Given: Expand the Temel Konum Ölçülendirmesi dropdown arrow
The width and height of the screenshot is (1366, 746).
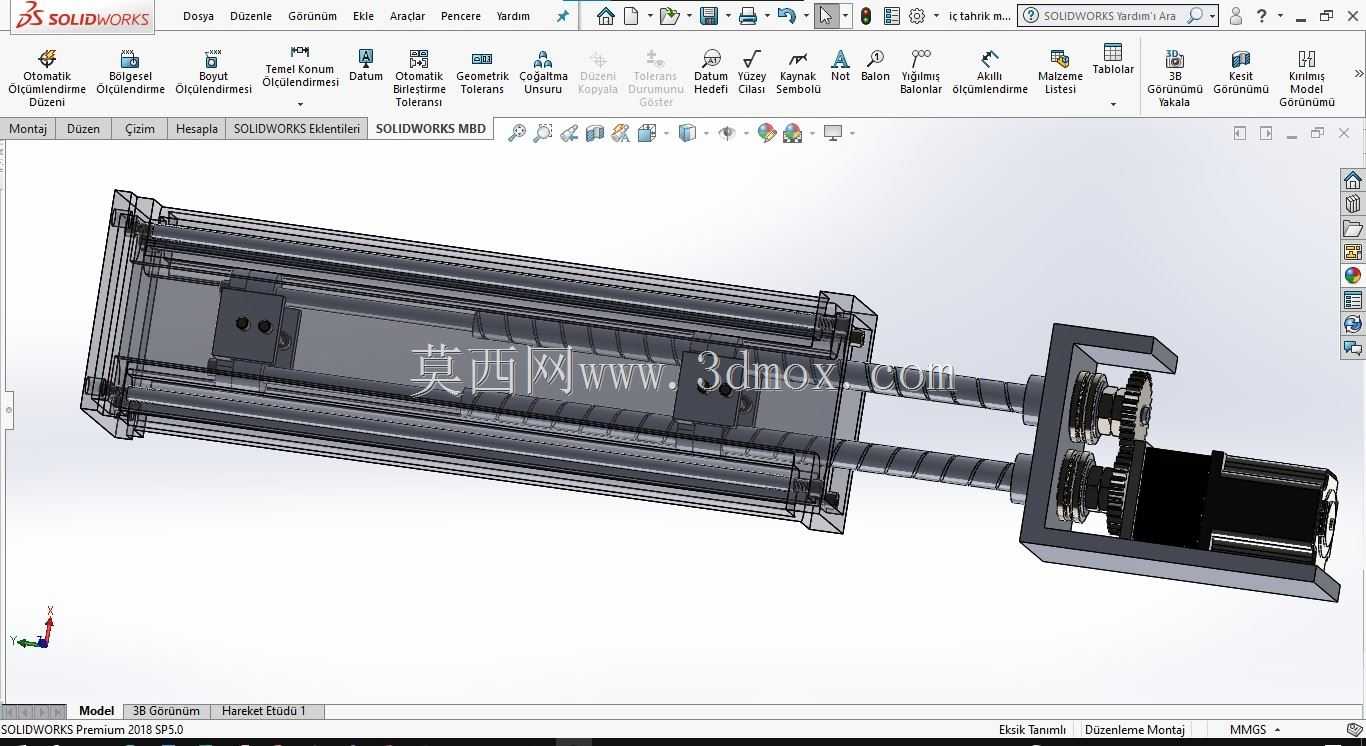Looking at the screenshot, I should (300, 104).
